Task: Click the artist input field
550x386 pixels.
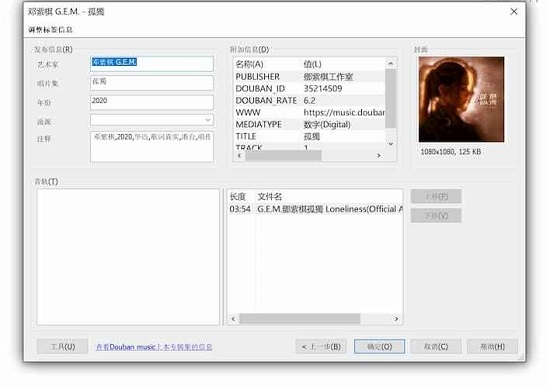Action: tap(152, 64)
